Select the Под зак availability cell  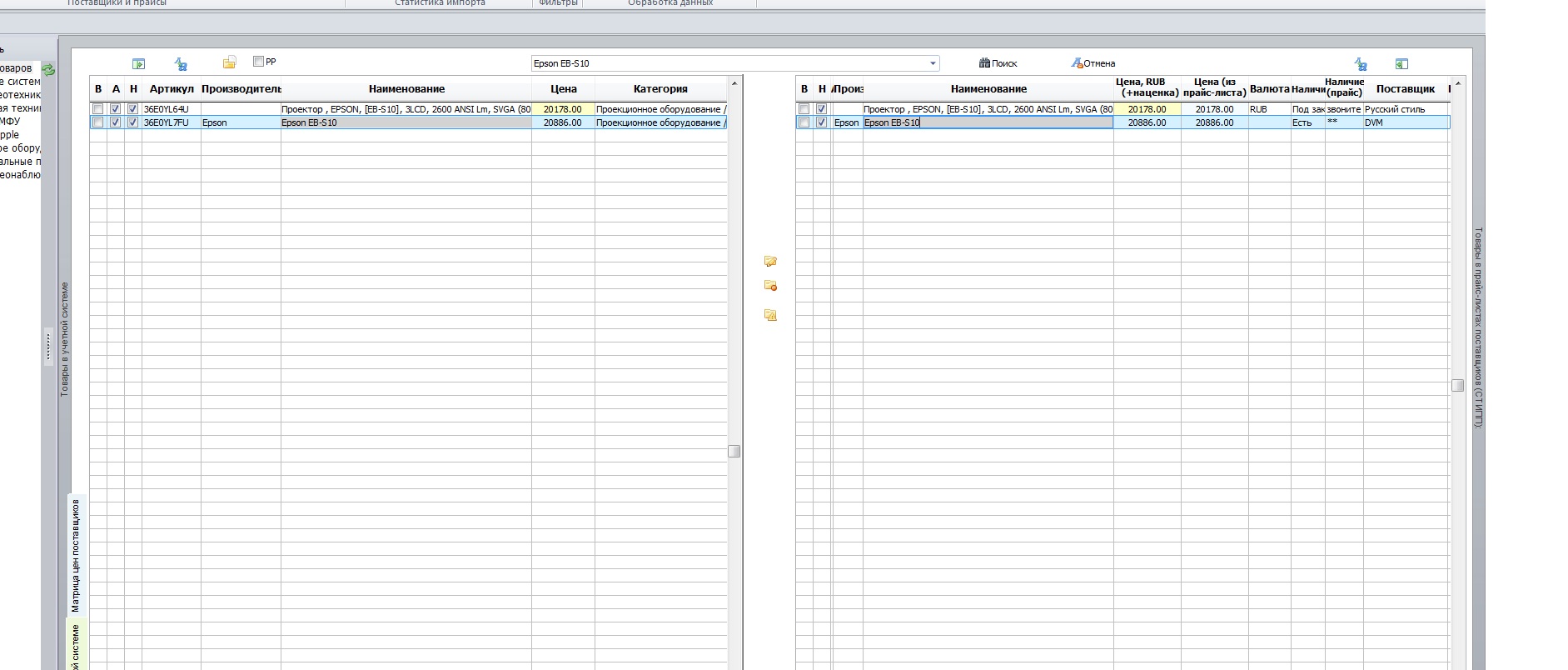tap(1307, 109)
